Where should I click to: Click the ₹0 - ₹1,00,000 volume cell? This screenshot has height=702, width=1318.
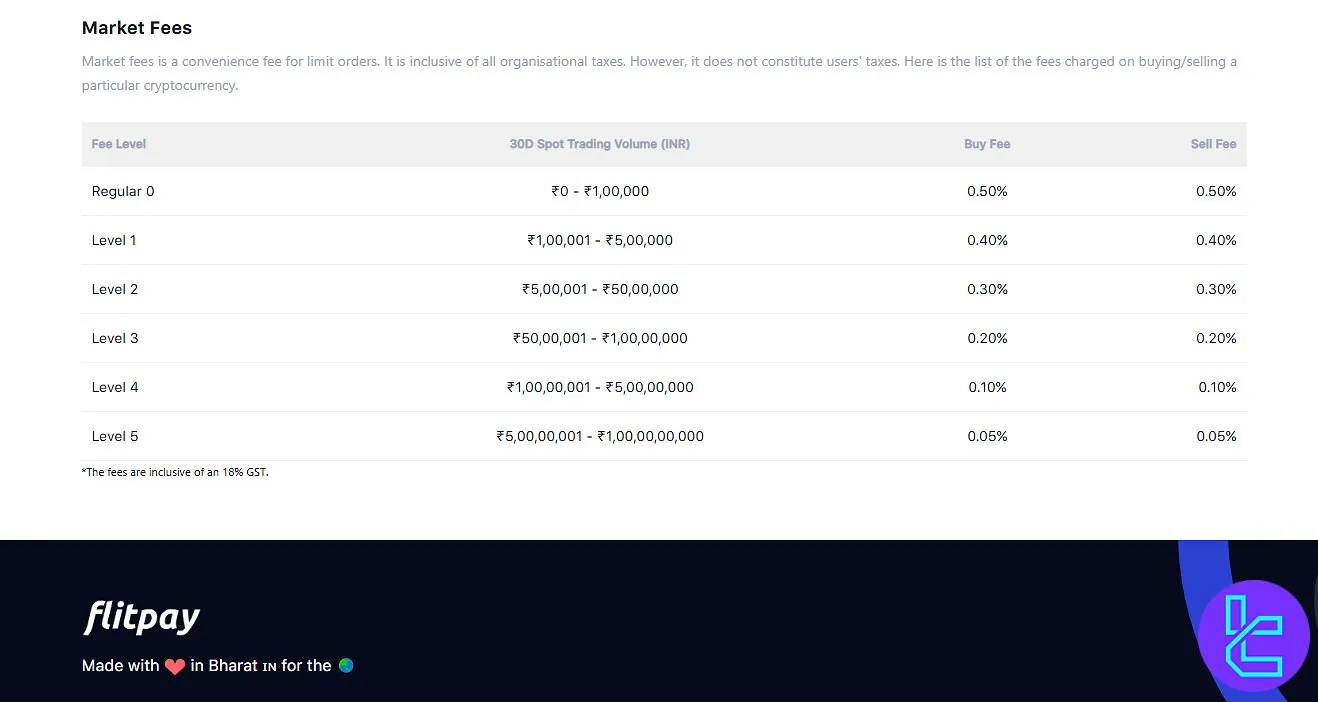click(600, 191)
